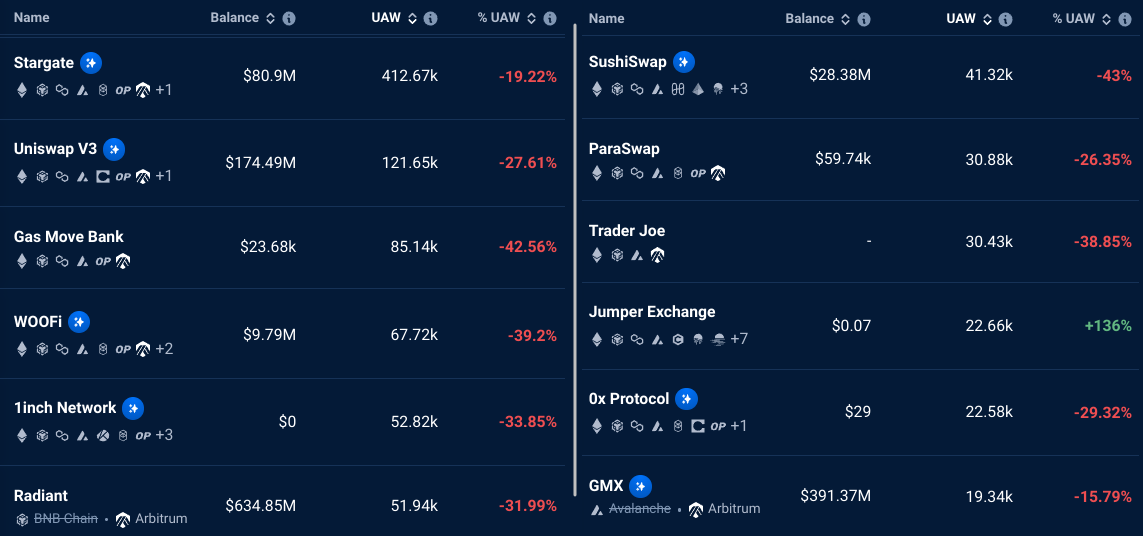Click the 0x Protocol blue badge icon
The image size is (1143, 536).
[x=686, y=399]
